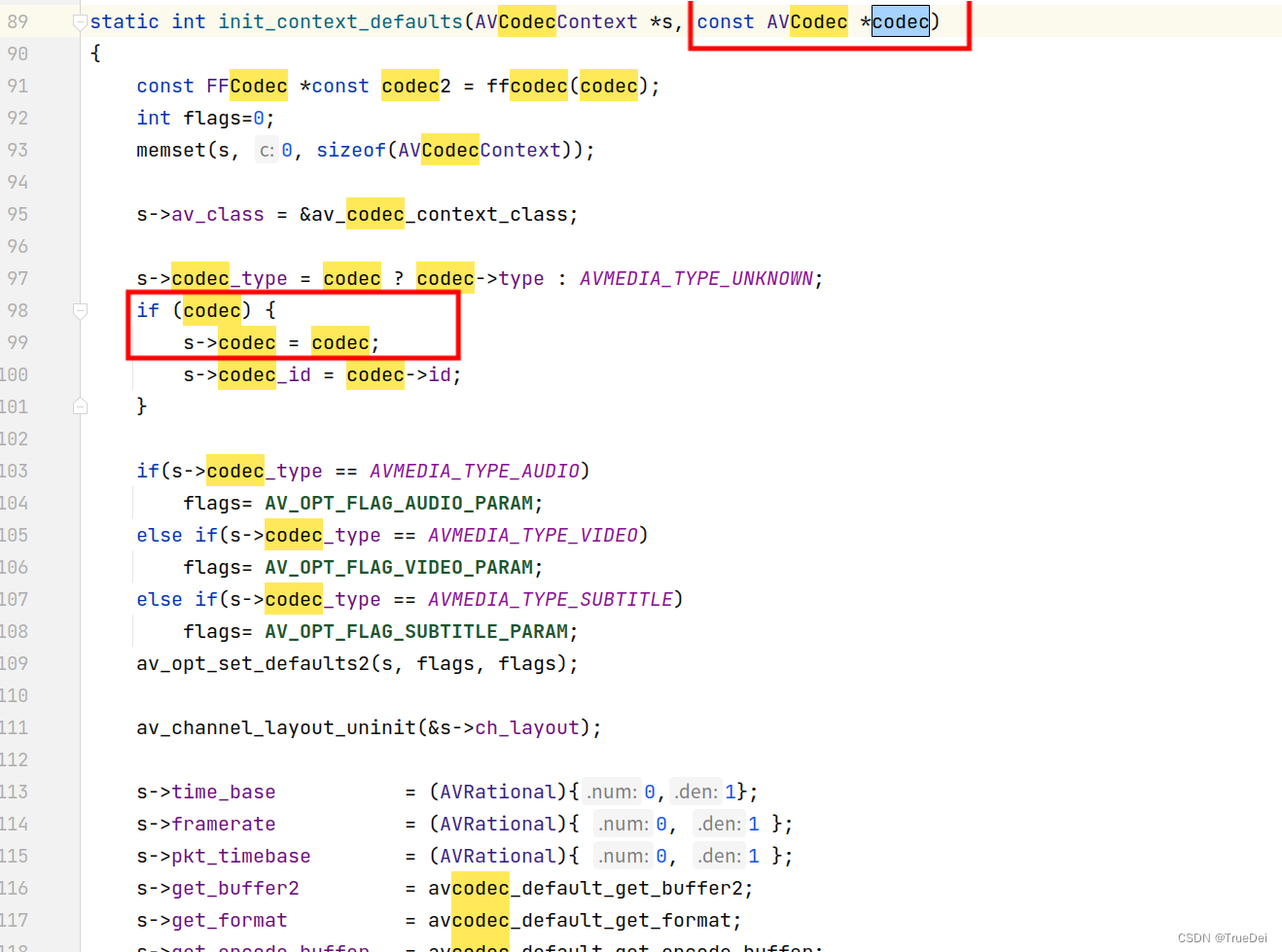
Task: Click line number 91 in the gutter
Action: 18,86
